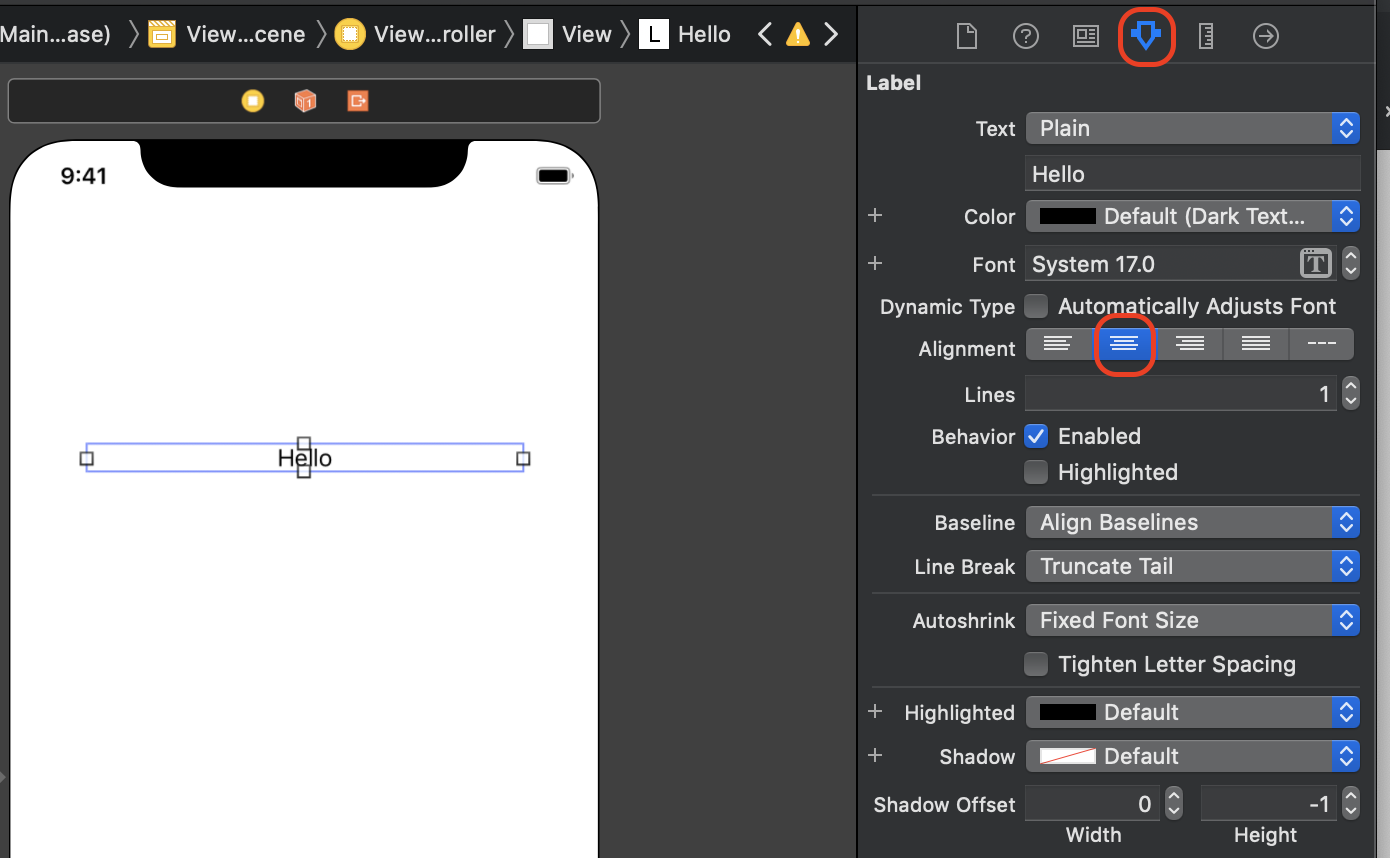Open the Text type Plain dropdown
This screenshot has height=858, width=1390.
point(1193,128)
